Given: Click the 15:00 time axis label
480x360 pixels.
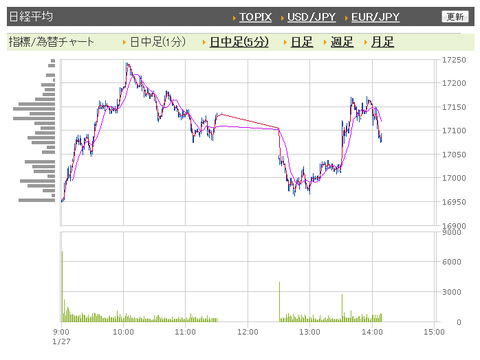Looking at the screenshot, I should [434, 332].
